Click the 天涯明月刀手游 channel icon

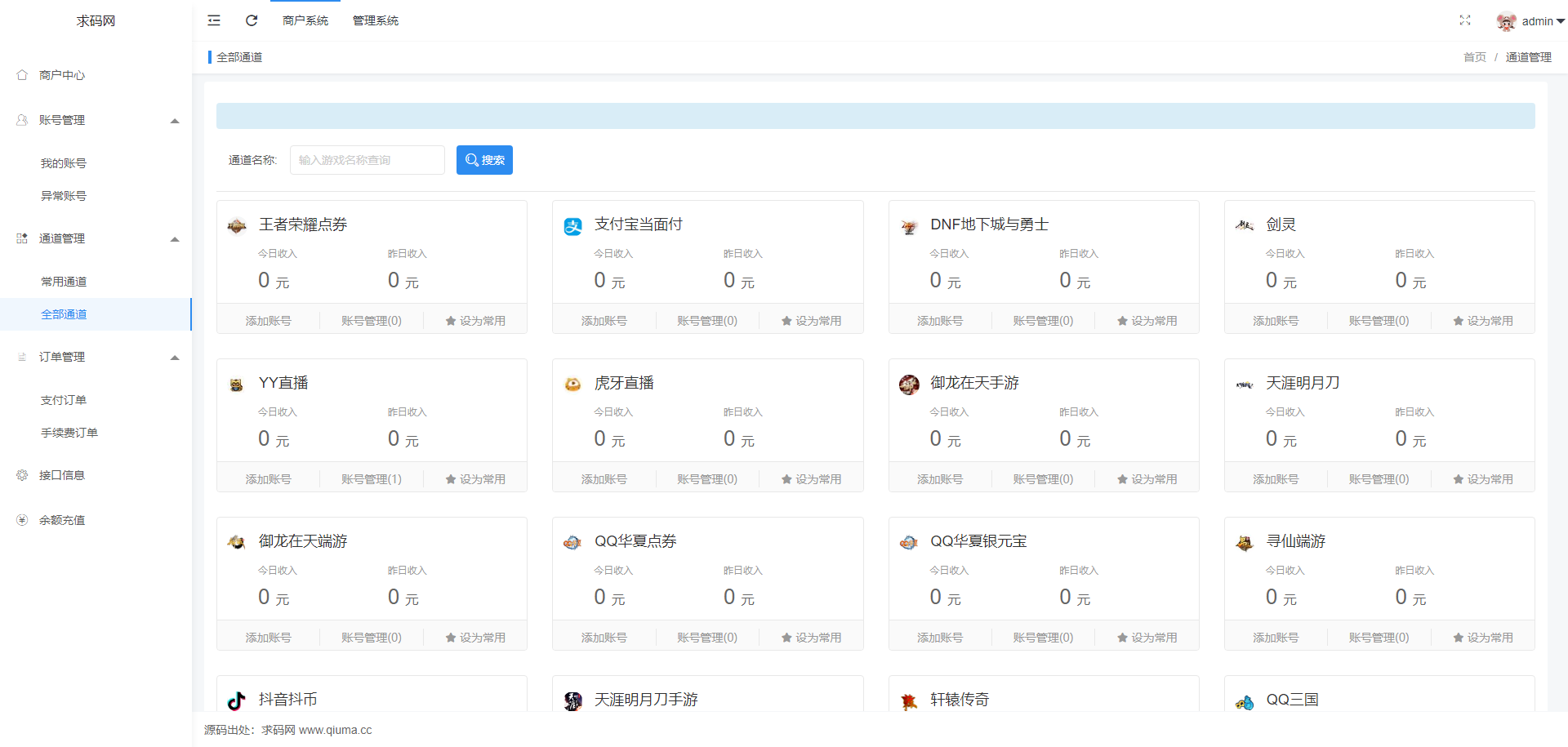coord(573,700)
